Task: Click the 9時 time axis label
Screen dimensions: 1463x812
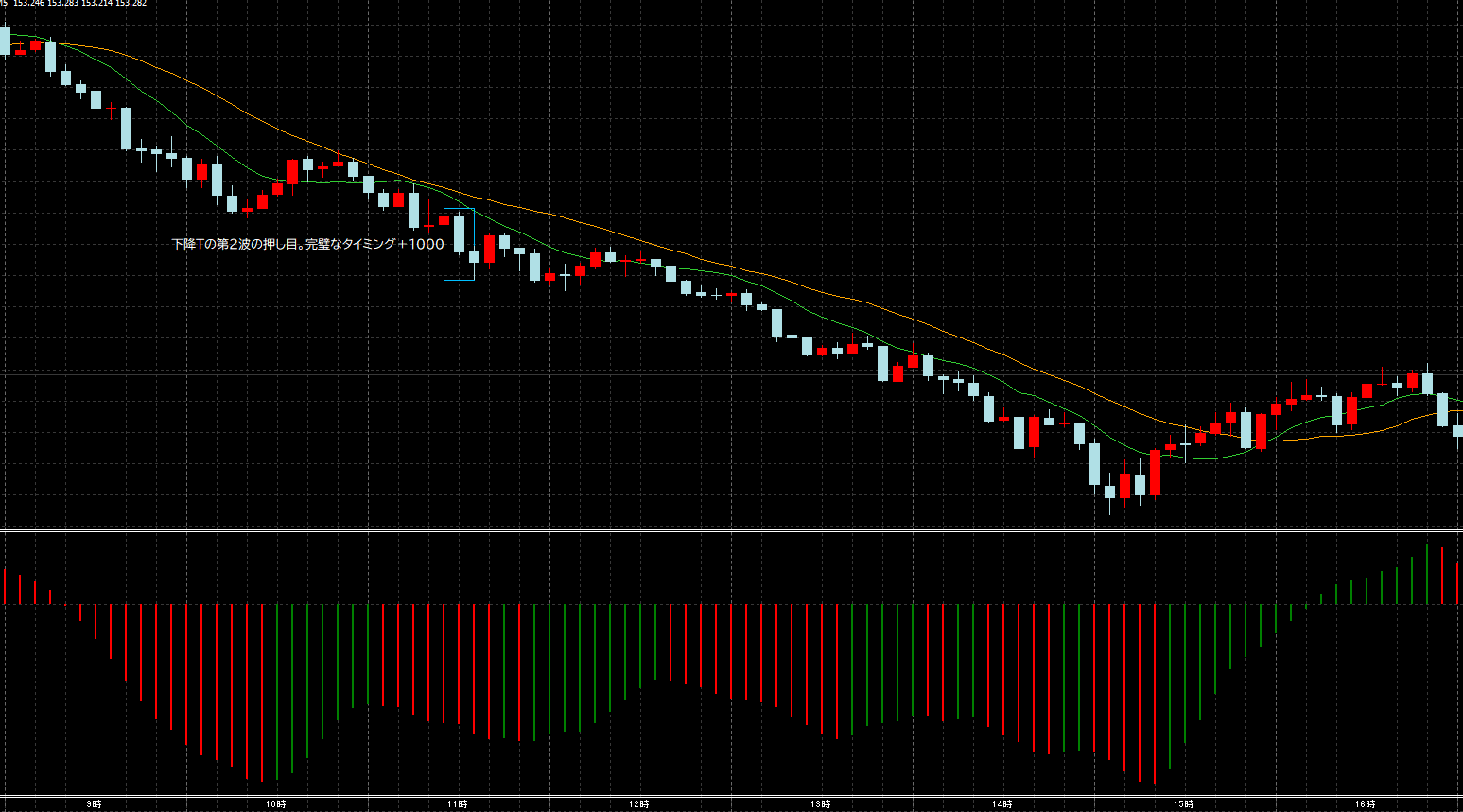Action: pyautogui.click(x=94, y=804)
